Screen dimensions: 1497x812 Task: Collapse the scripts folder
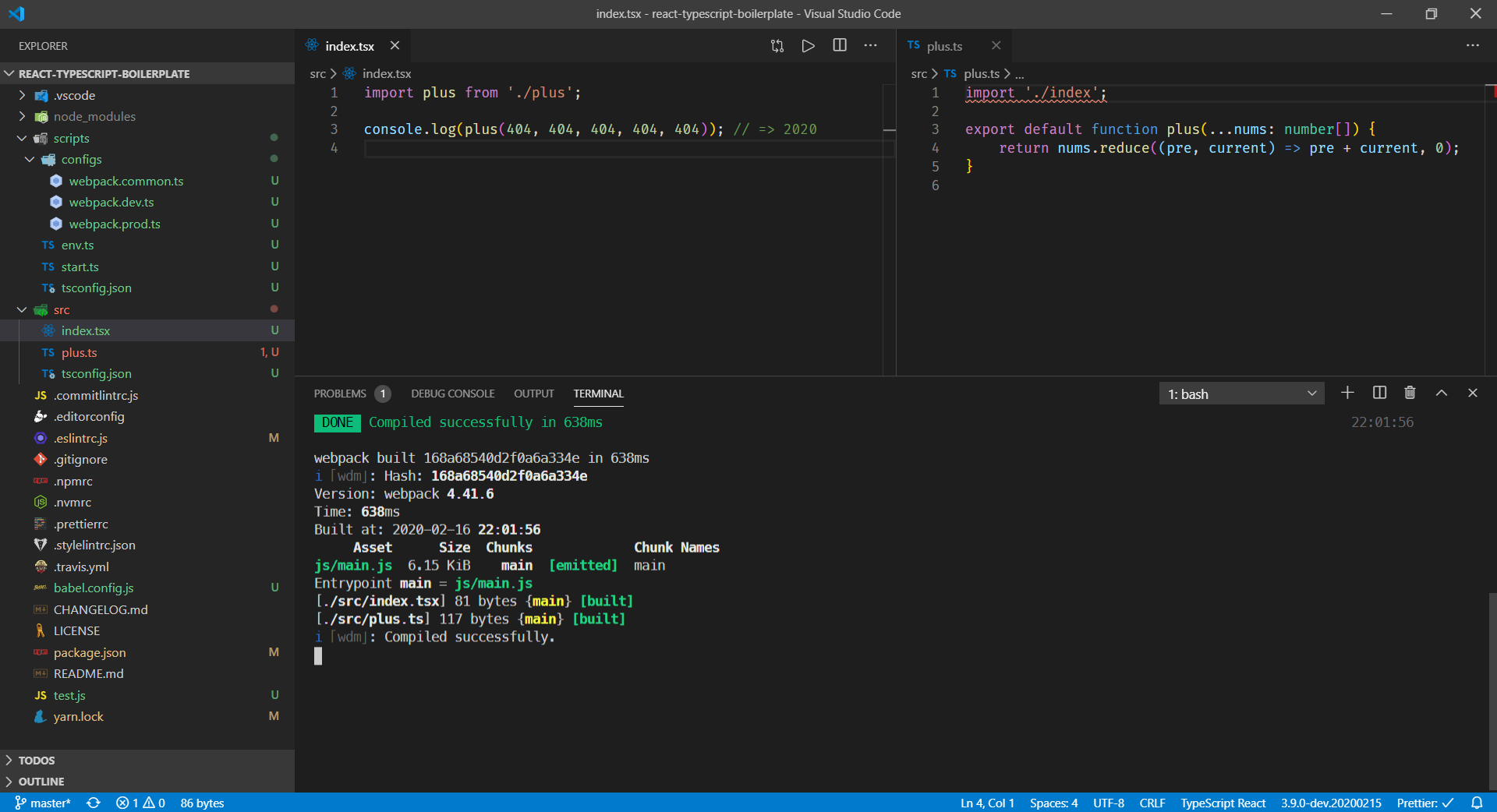147,138
